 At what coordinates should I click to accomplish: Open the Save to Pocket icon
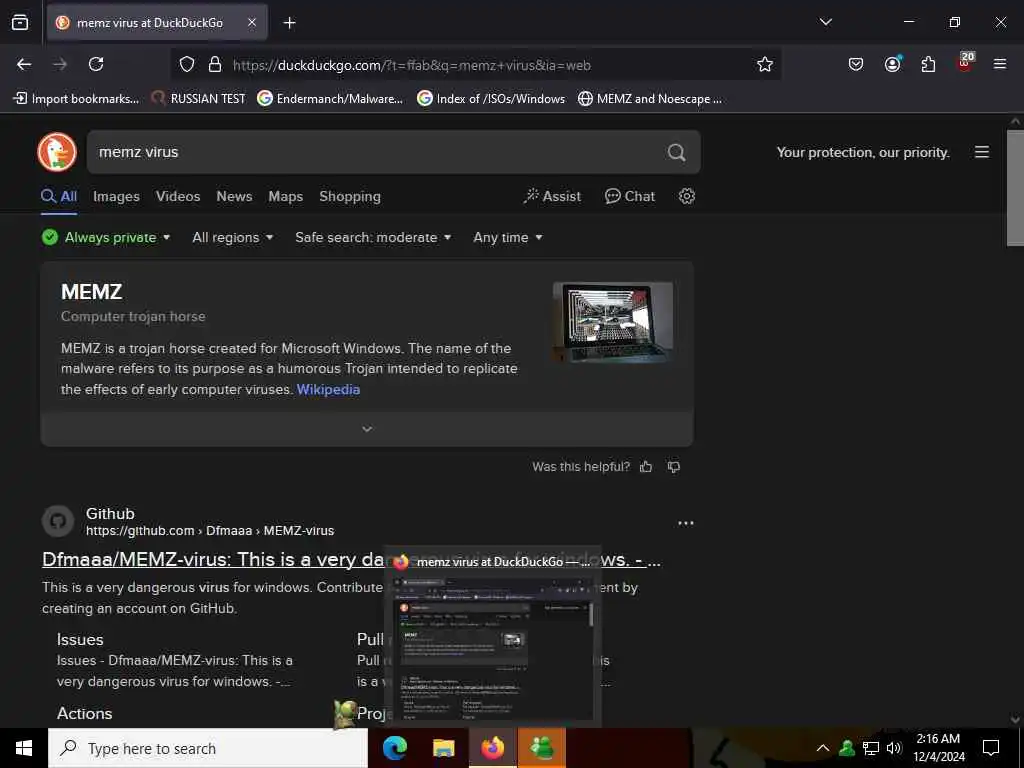click(x=856, y=64)
